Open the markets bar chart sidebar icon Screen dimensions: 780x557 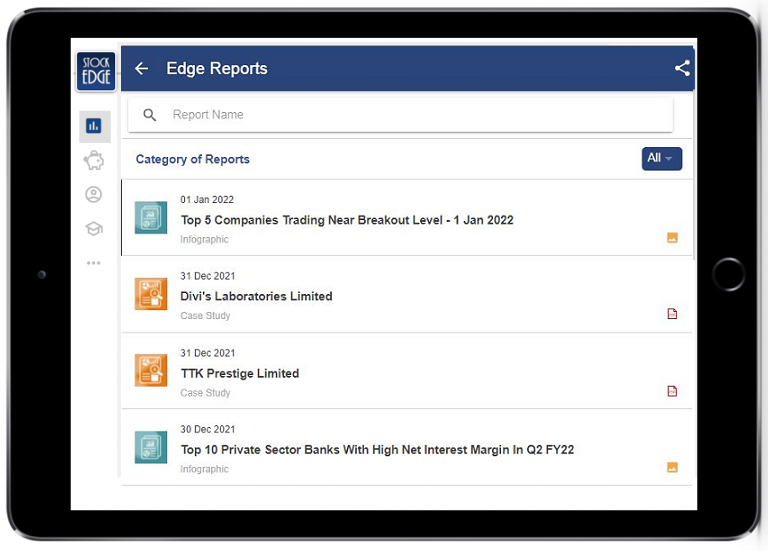95,128
